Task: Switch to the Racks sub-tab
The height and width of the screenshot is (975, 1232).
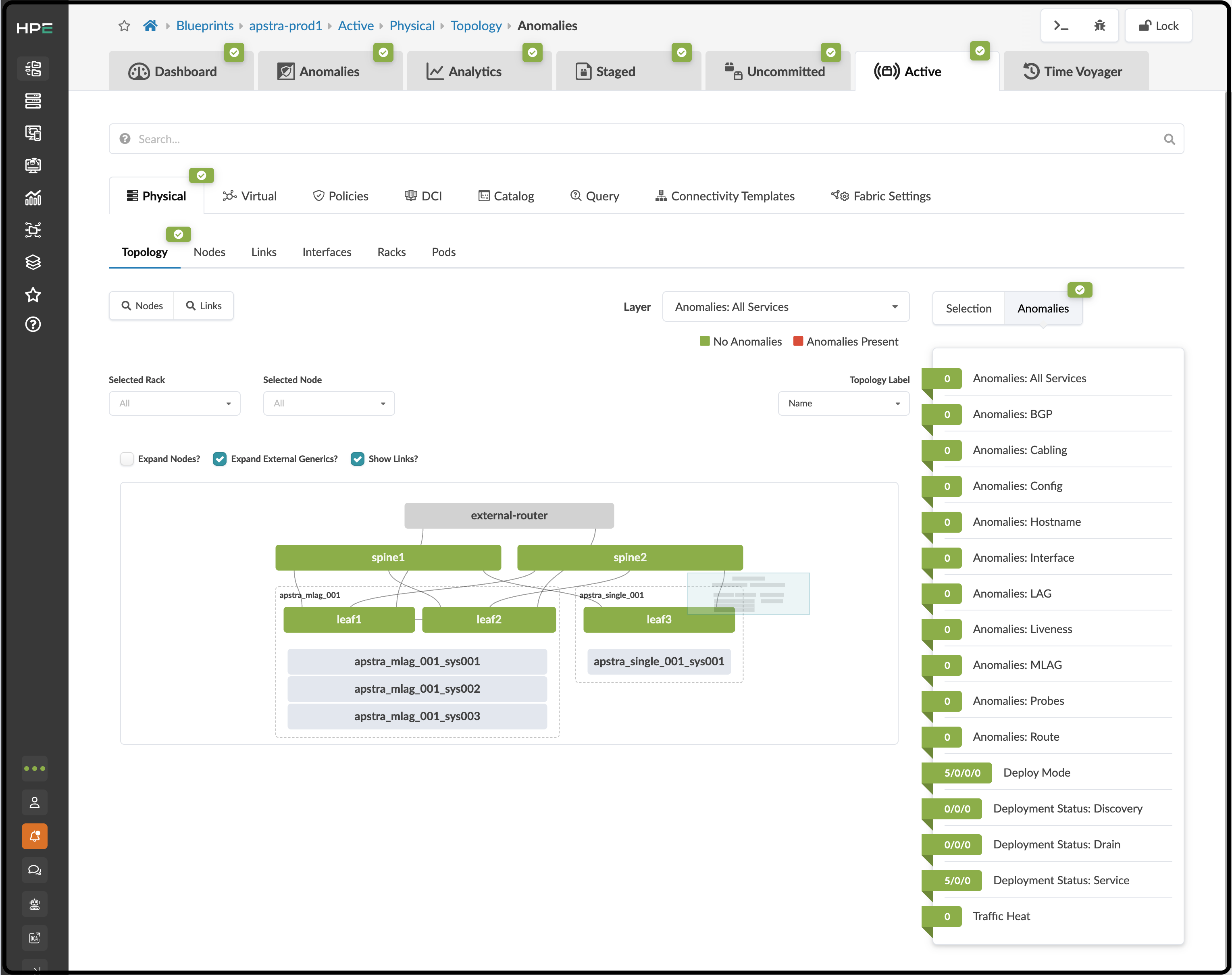Action: tap(391, 252)
